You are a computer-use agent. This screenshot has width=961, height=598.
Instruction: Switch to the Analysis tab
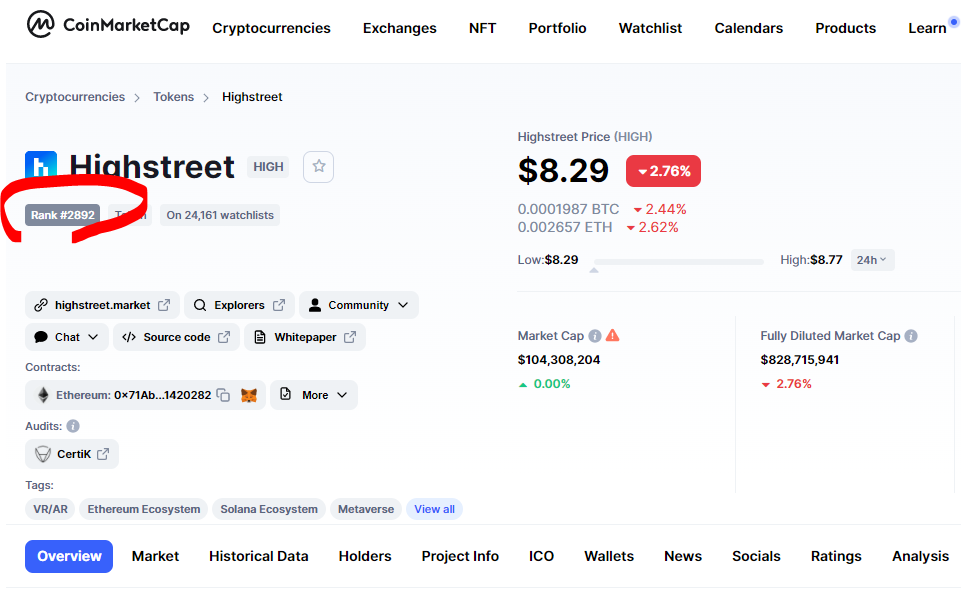click(x=921, y=556)
